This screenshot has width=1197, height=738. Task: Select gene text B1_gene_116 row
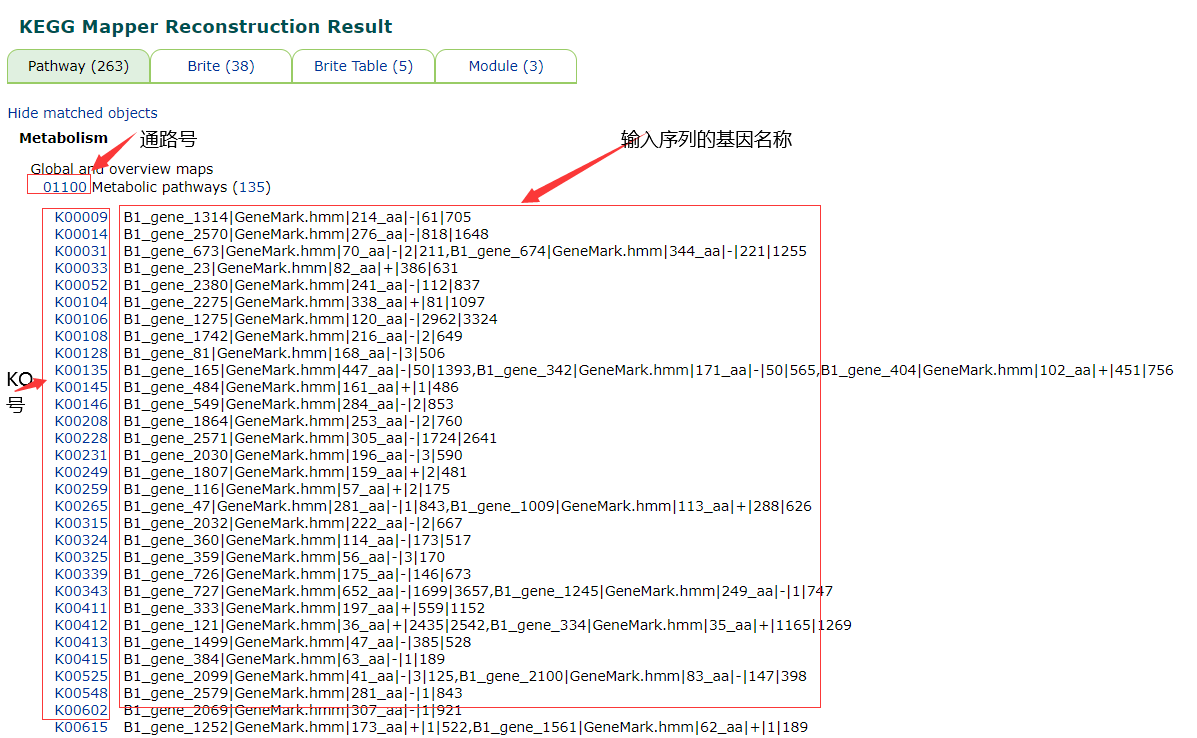(x=287, y=489)
